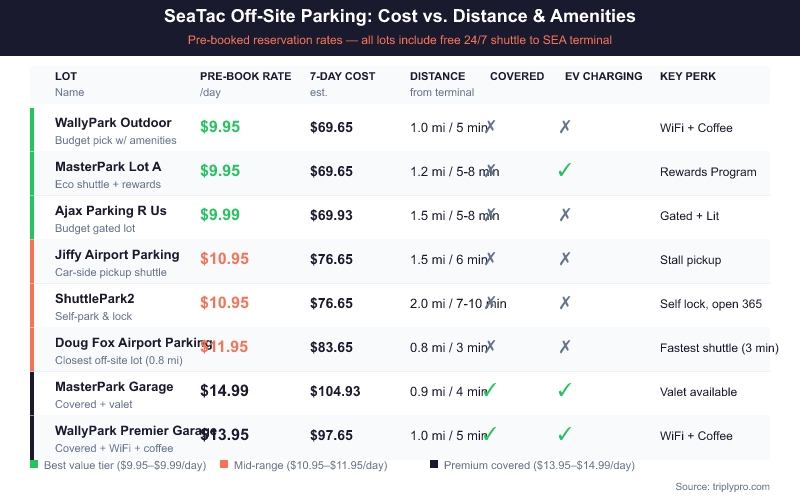Click the covered checkmark for WallyPark Premier Garage
The width and height of the screenshot is (800, 500).
click(x=490, y=435)
